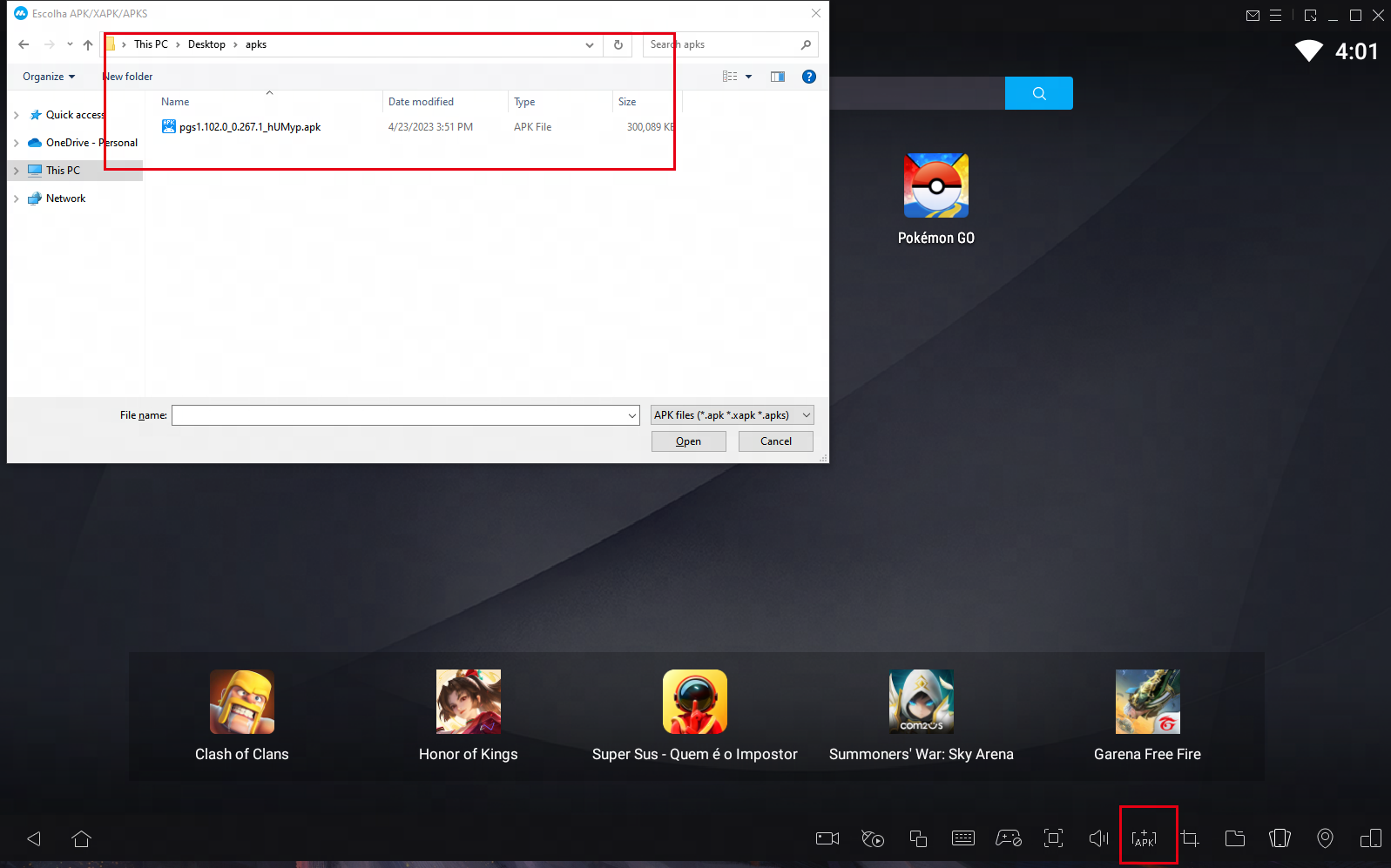Expand Network tree node

[x=16, y=198]
